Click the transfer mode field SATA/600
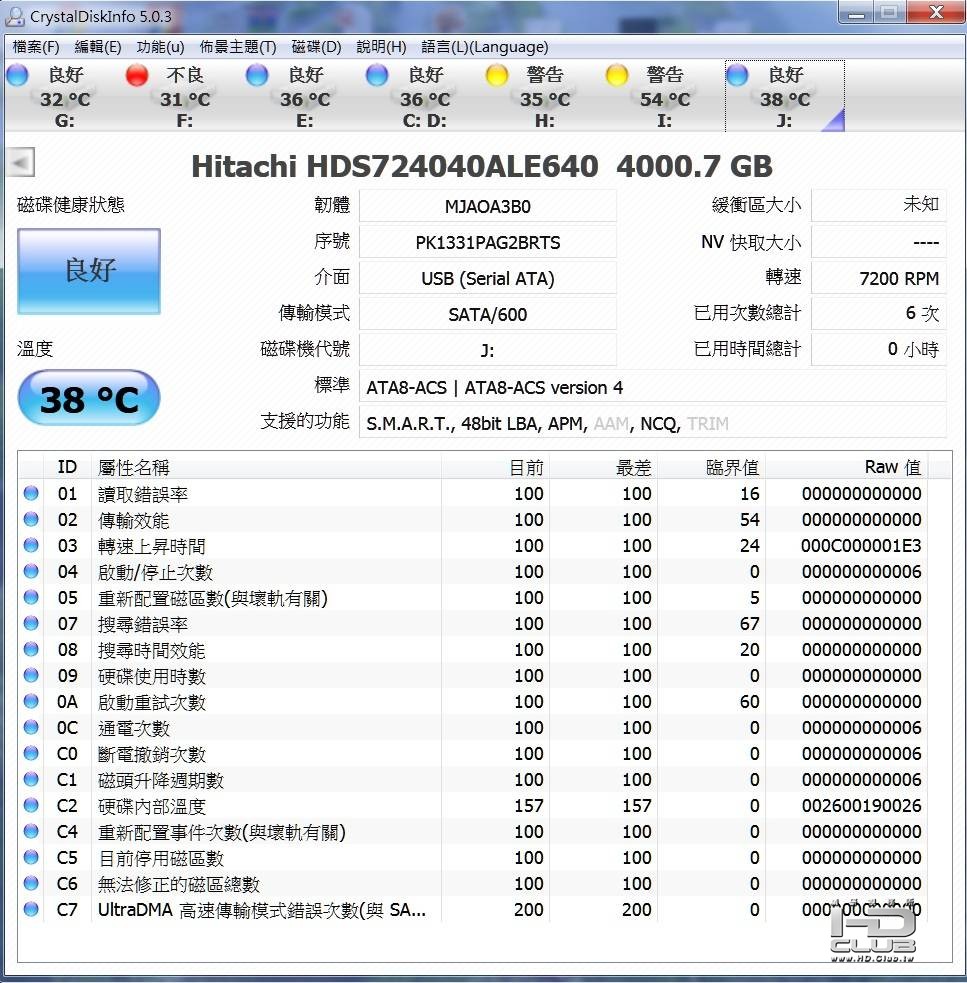 click(x=488, y=314)
